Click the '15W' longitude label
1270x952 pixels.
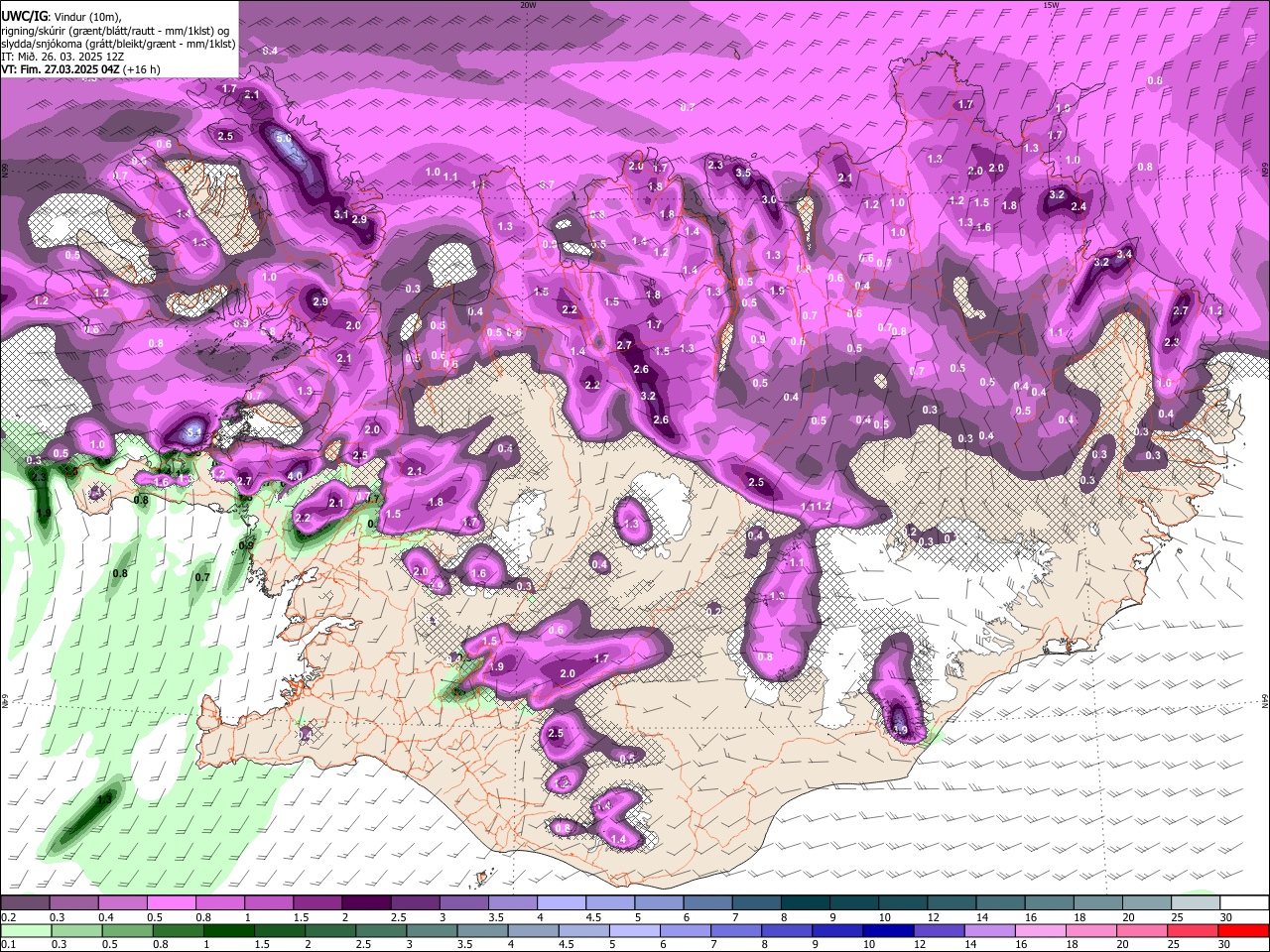[x=1051, y=5]
